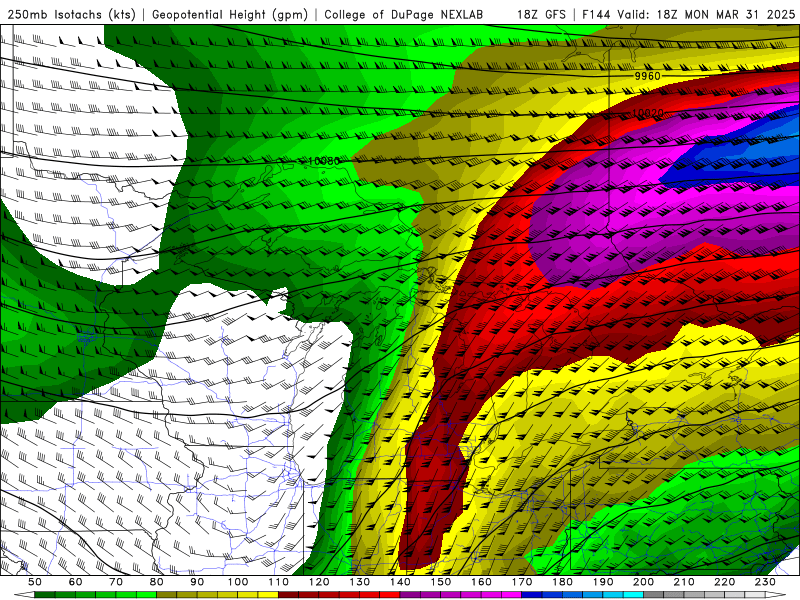800x600 pixels.
Task: Pick the dark blue swatch under the 170 label
Action: pos(532,595)
